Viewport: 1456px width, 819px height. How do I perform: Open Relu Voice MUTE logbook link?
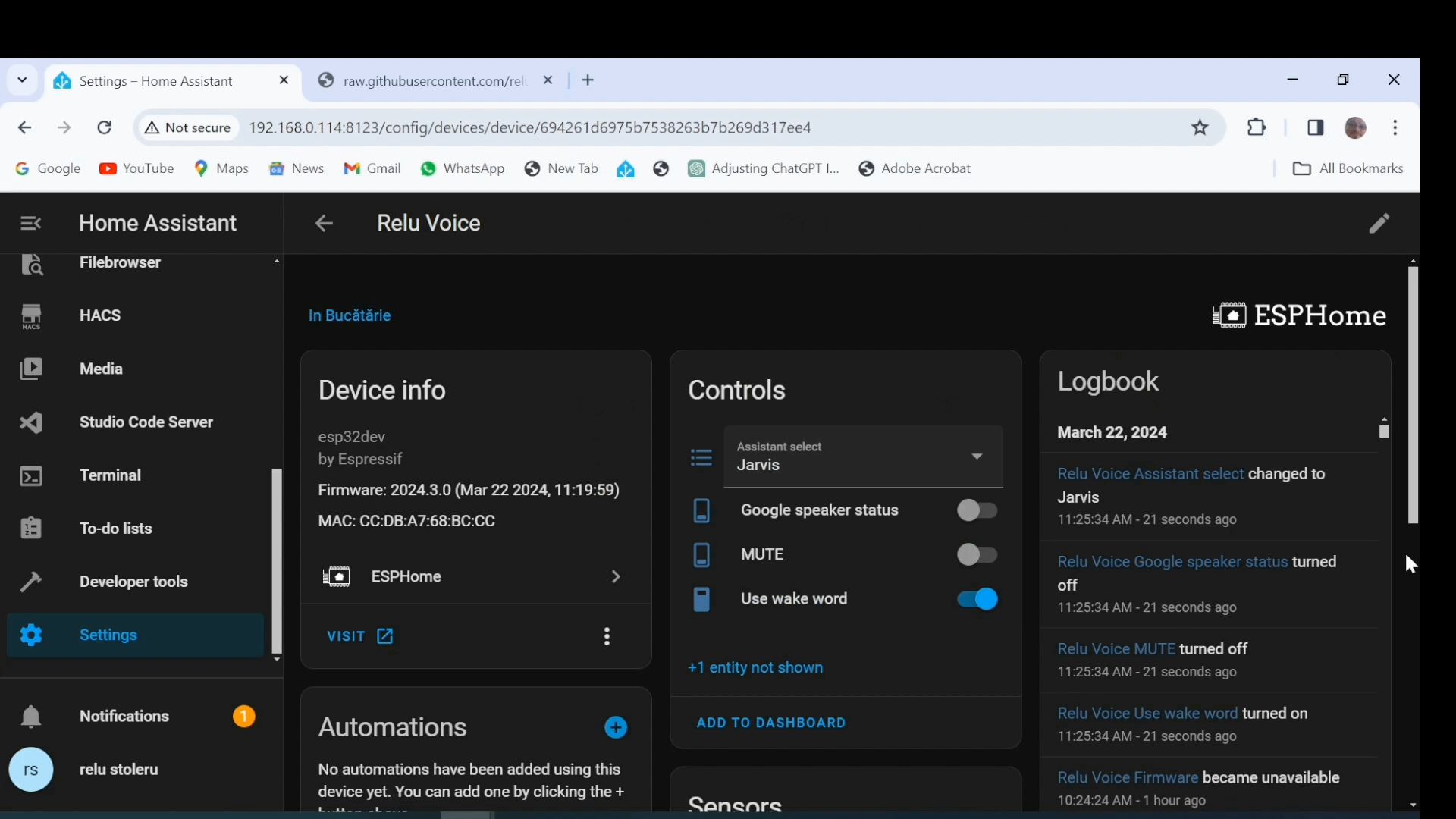[1116, 649]
